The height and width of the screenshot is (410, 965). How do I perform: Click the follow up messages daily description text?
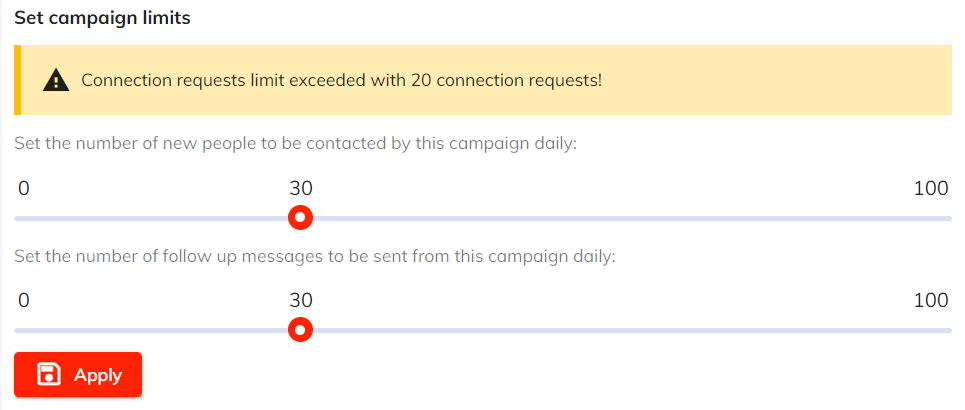pyautogui.click(x=314, y=256)
